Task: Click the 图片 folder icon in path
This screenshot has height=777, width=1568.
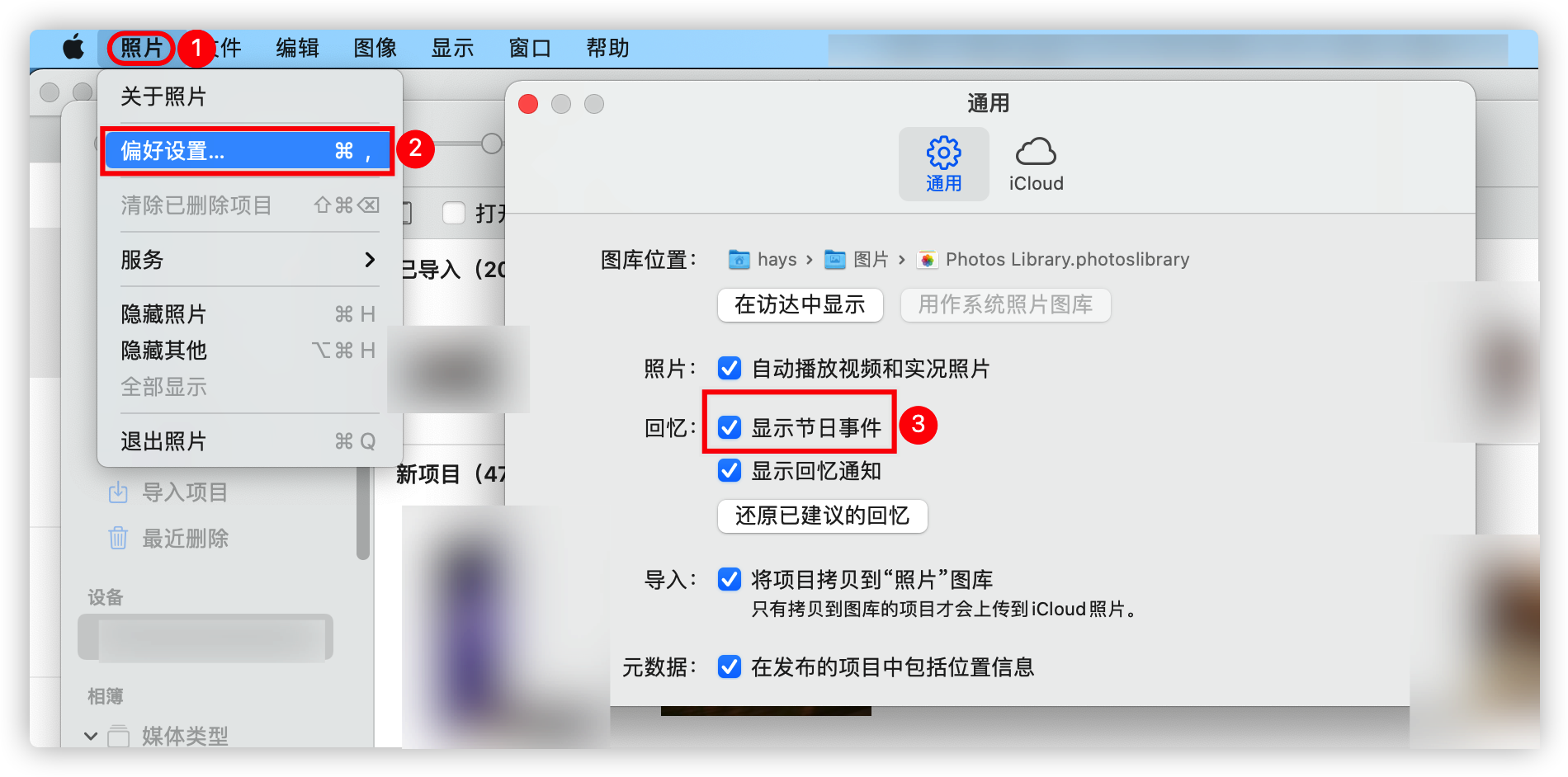Action: click(835, 260)
